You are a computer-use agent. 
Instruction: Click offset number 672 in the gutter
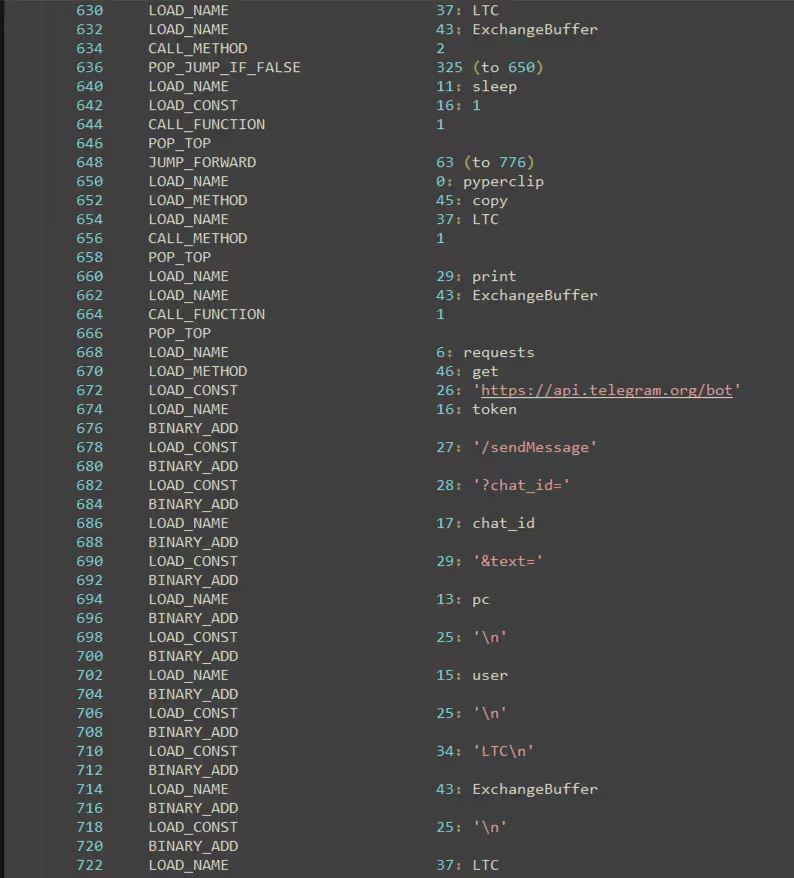pos(89,390)
